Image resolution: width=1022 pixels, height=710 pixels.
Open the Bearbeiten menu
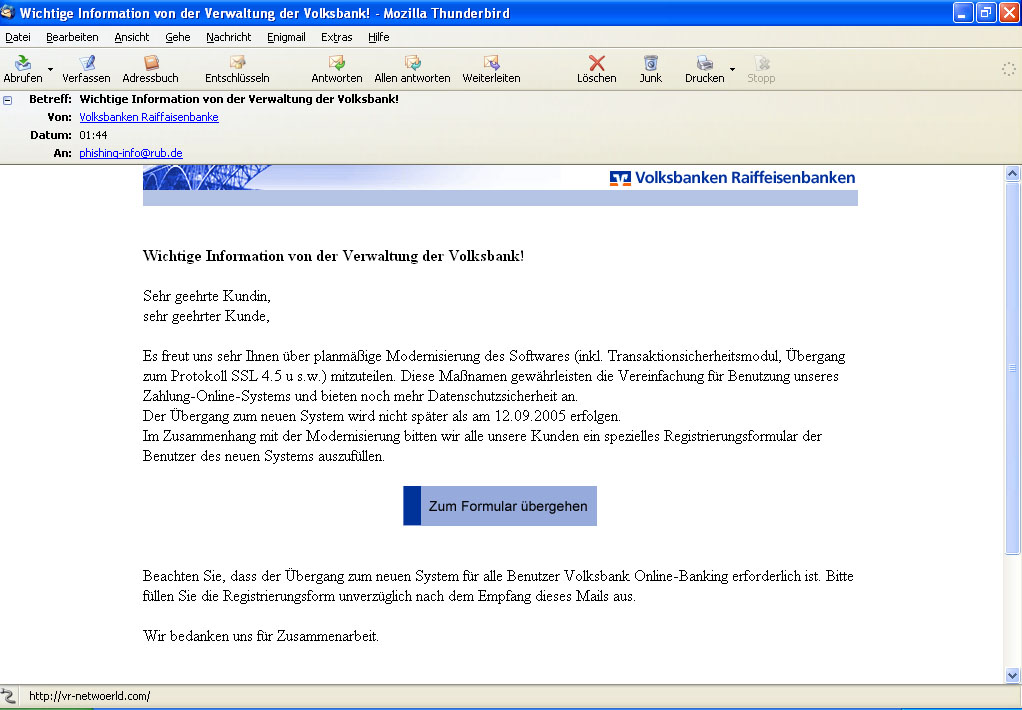click(72, 37)
